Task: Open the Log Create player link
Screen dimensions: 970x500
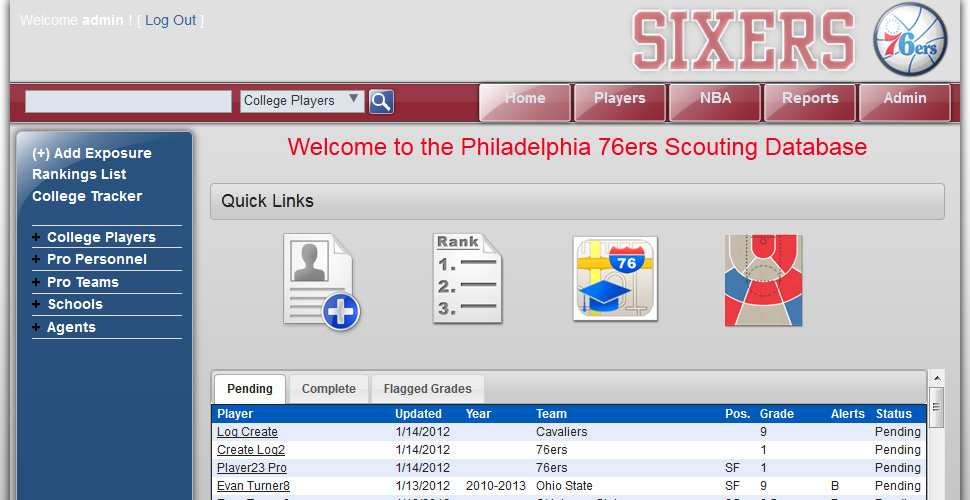Action: 247,432
